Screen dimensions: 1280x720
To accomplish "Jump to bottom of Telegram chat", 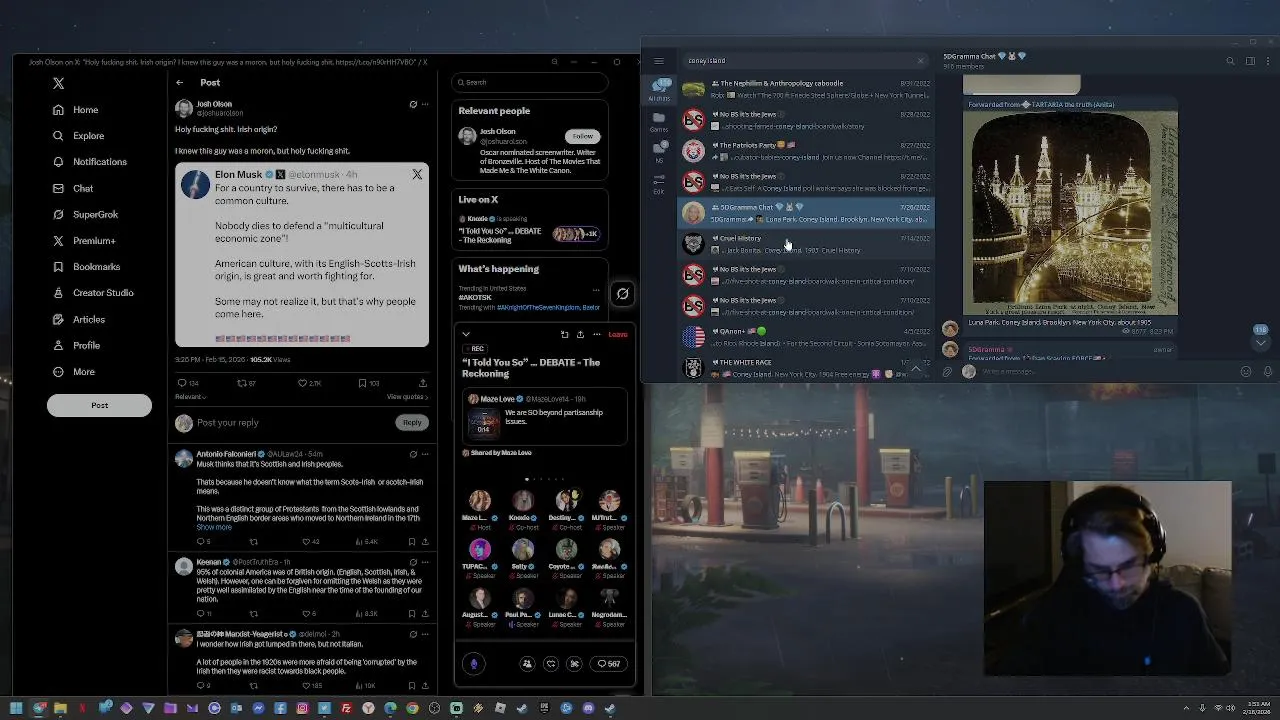I will coord(1260,342).
